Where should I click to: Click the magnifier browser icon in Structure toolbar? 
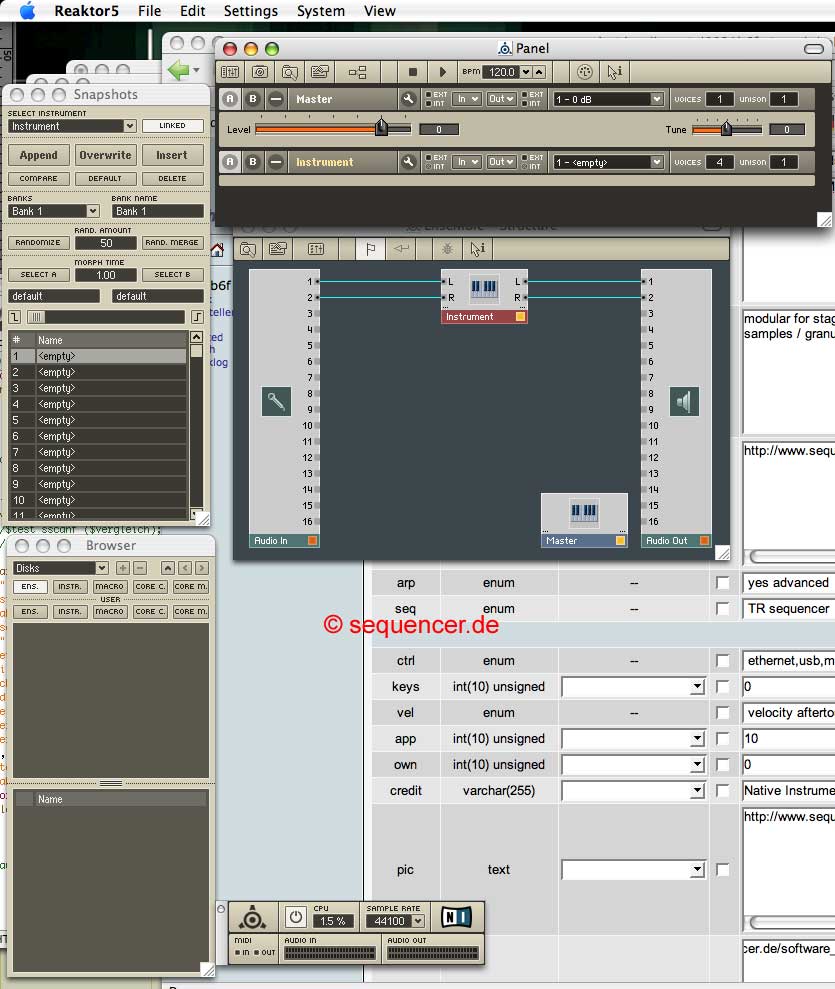click(248, 249)
